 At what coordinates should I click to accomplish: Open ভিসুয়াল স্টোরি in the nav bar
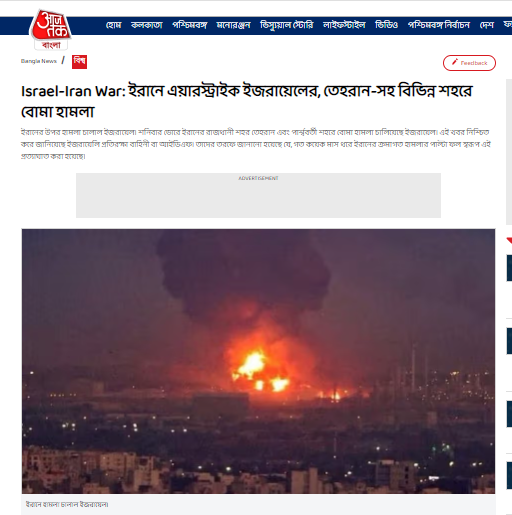(287, 25)
